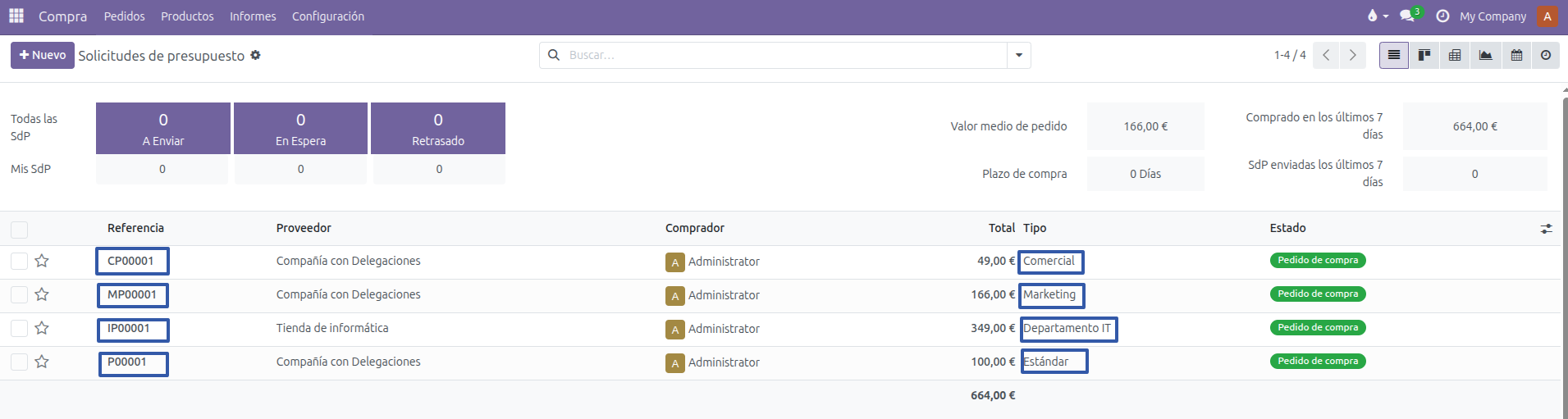The image size is (1568, 419).
Task: Switch to kanban view
Action: pyautogui.click(x=1424, y=55)
